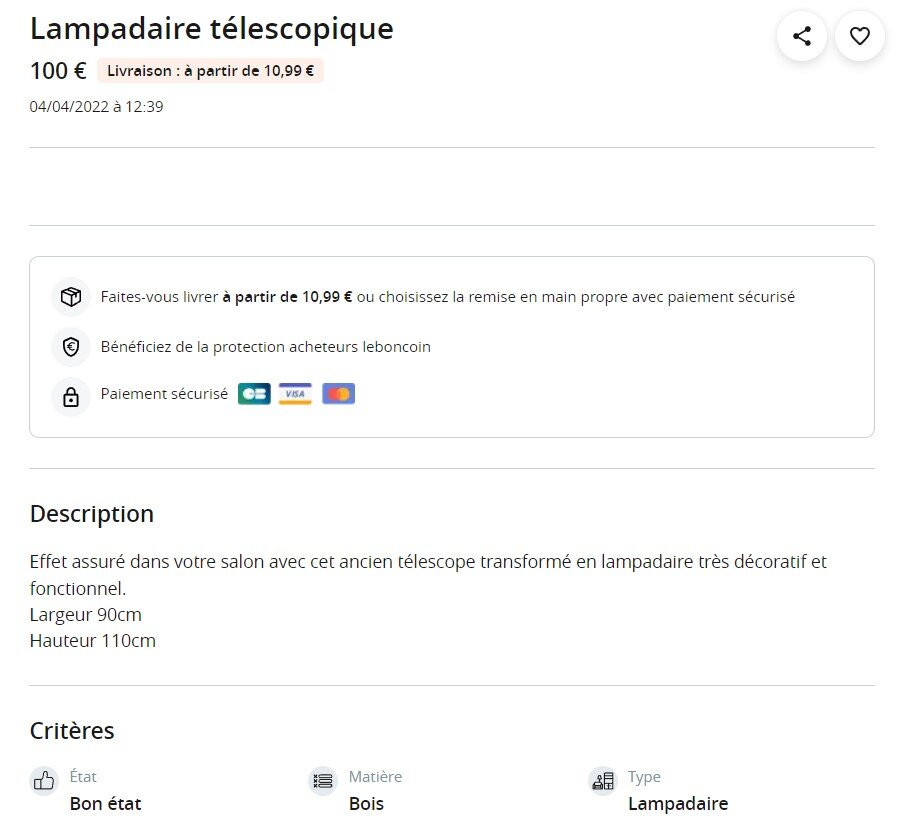
Task: Click the secure payment padlock icon
Action: (71, 396)
